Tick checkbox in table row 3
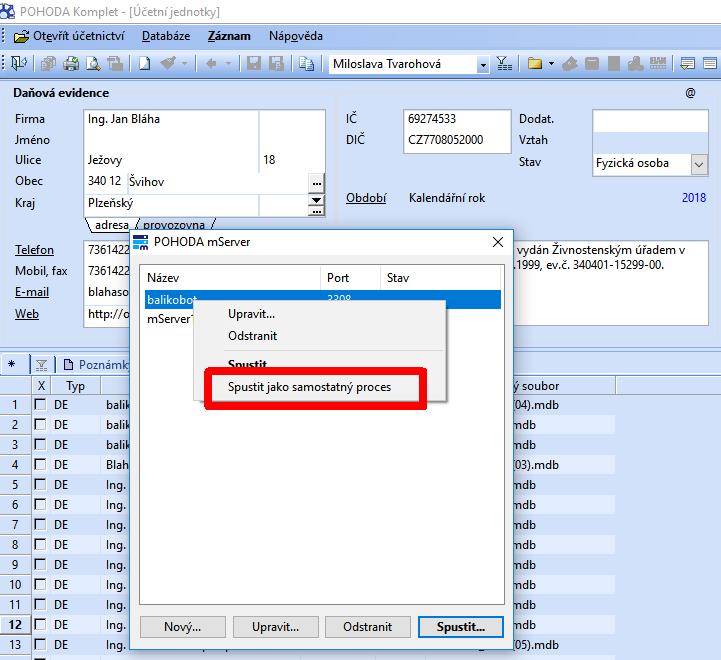Viewport: 721px width, 660px height. (40, 444)
